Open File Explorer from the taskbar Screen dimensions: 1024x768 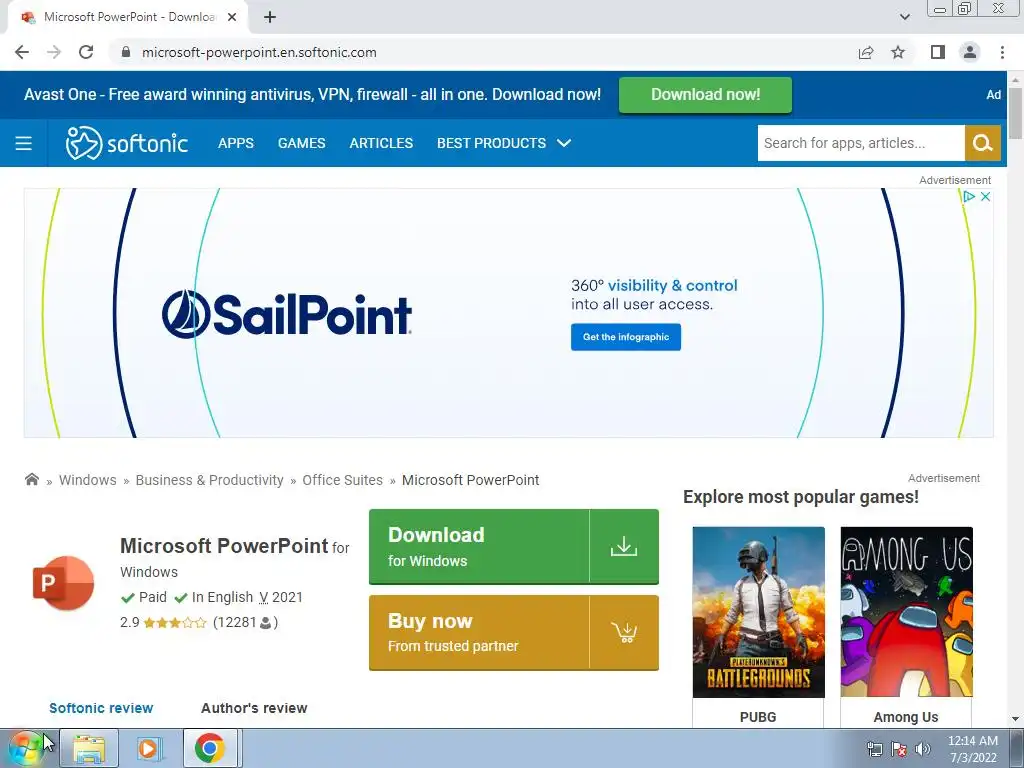coord(89,748)
